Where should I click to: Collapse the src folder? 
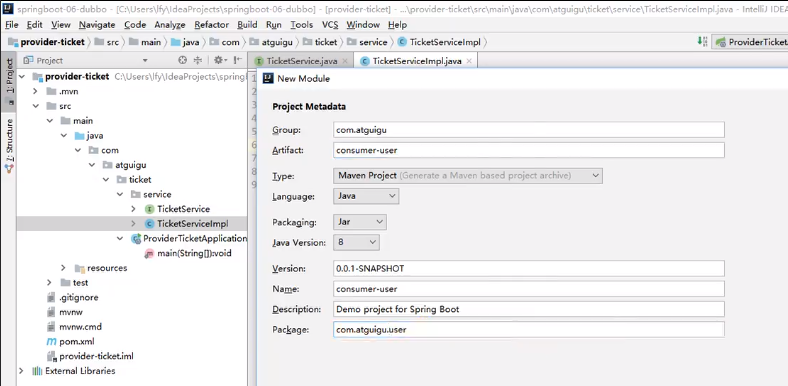[35, 106]
